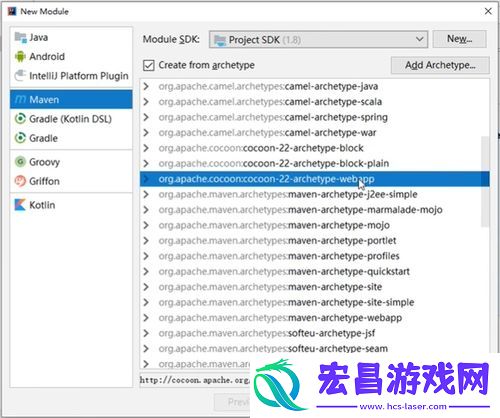
Task: Open the Module SDK dropdown
Action: [x=318, y=40]
